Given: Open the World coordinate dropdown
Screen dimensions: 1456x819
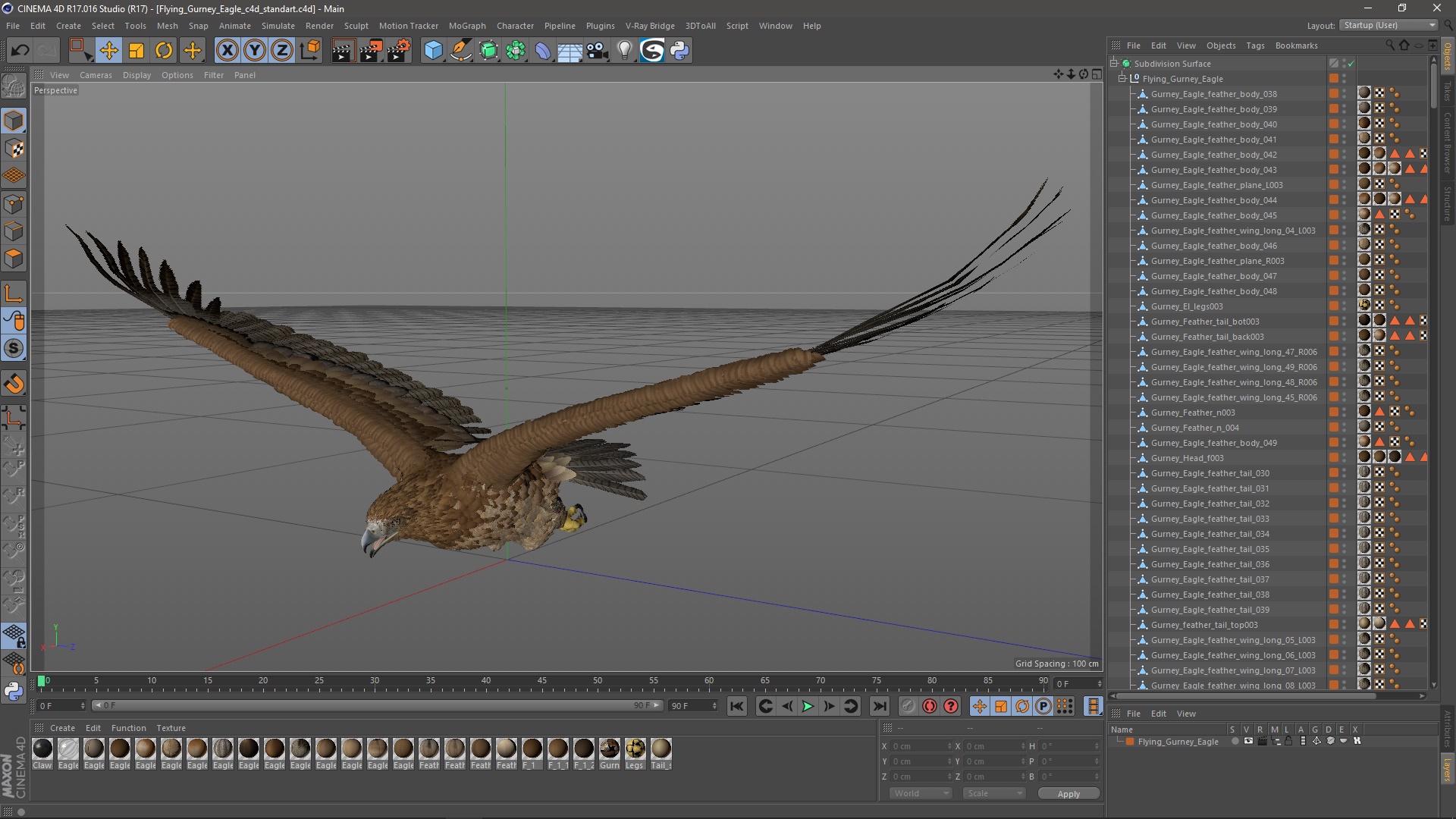Looking at the screenshot, I should (x=920, y=793).
